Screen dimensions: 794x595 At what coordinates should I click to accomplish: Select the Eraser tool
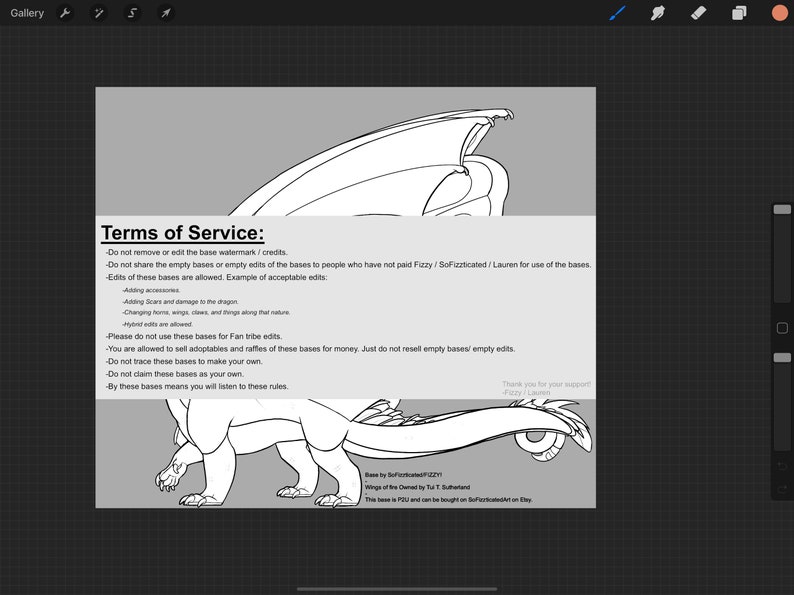(698, 13)
